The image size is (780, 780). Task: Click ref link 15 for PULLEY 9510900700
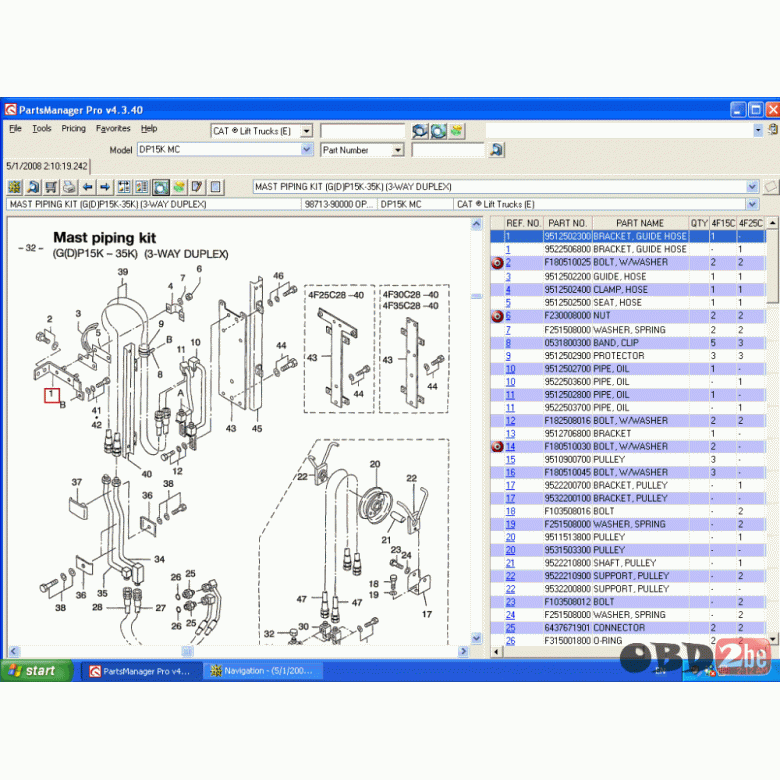(x=510, y=460)
